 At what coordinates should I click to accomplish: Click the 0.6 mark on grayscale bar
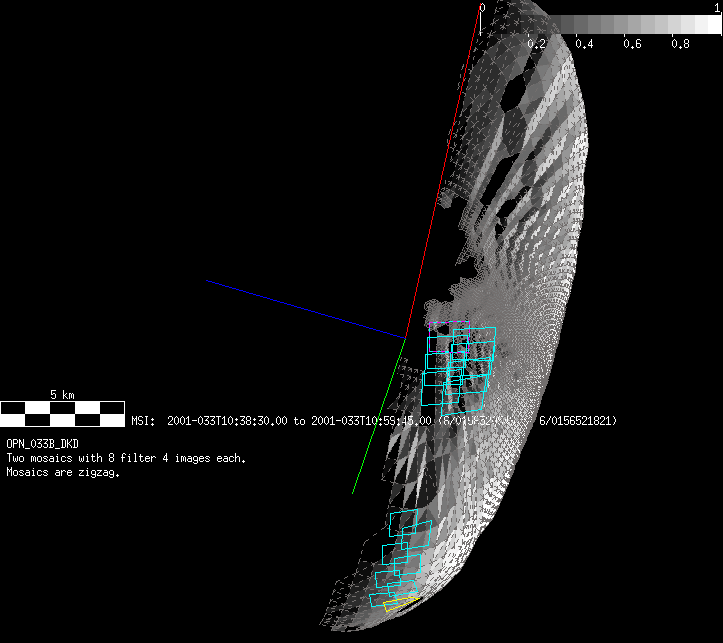tap(632, 44)
